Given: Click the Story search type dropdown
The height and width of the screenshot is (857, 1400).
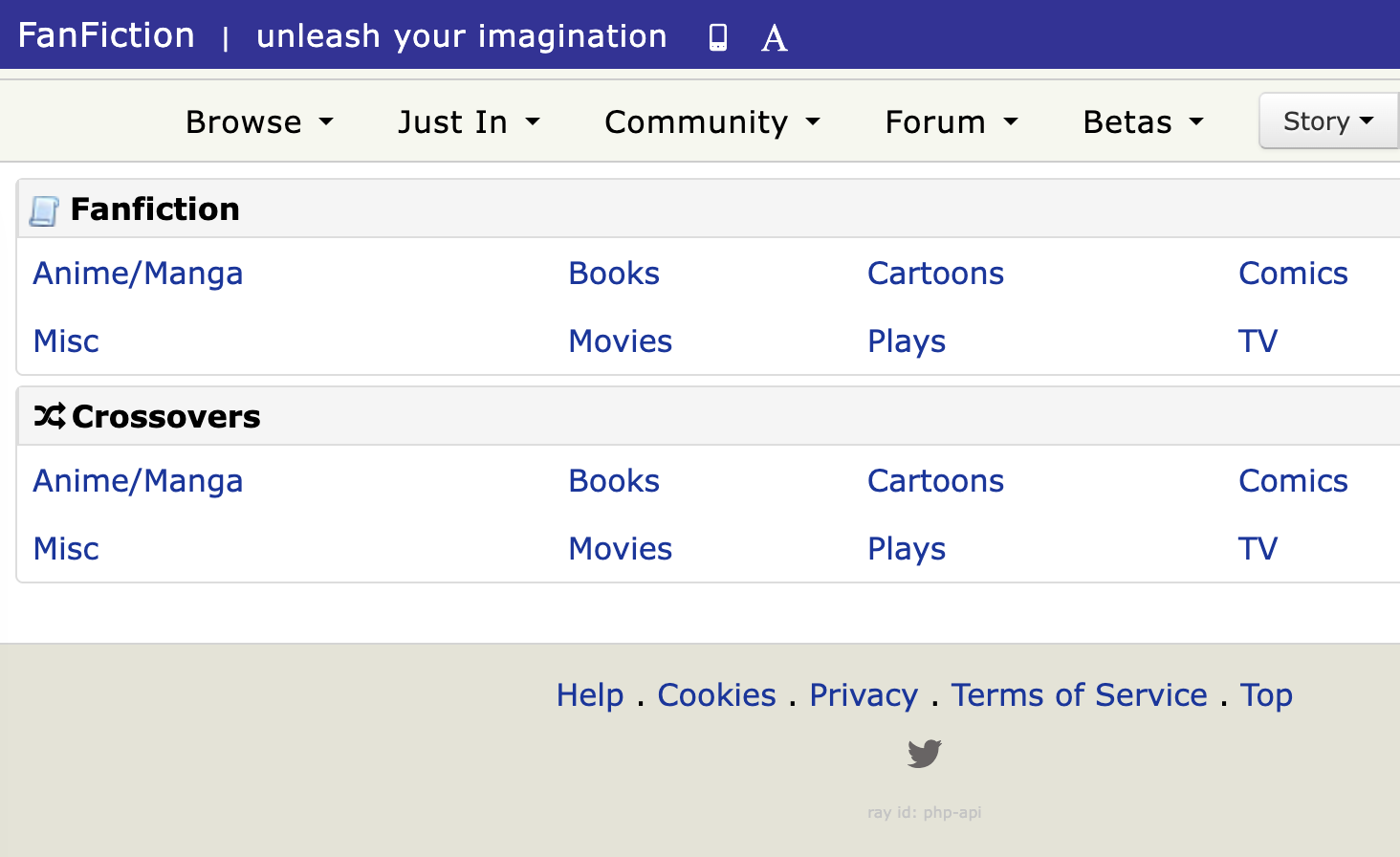Looking at the screenshot, I should pyautogui.click(x=1329, y=121).
